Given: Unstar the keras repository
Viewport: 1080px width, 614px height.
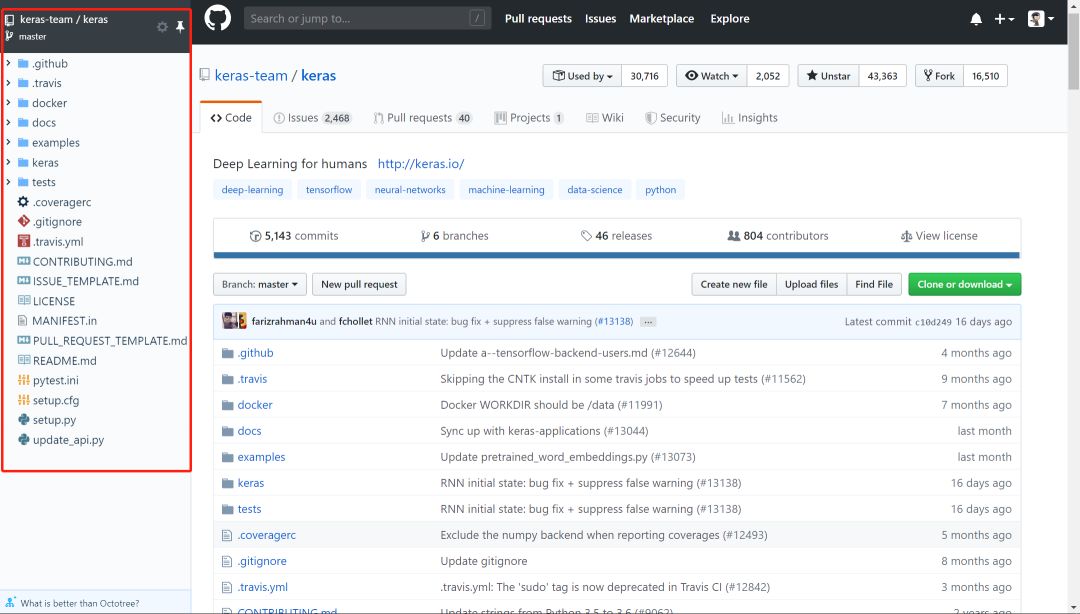Looking at the screenshot, I should (x=829, y=76).
